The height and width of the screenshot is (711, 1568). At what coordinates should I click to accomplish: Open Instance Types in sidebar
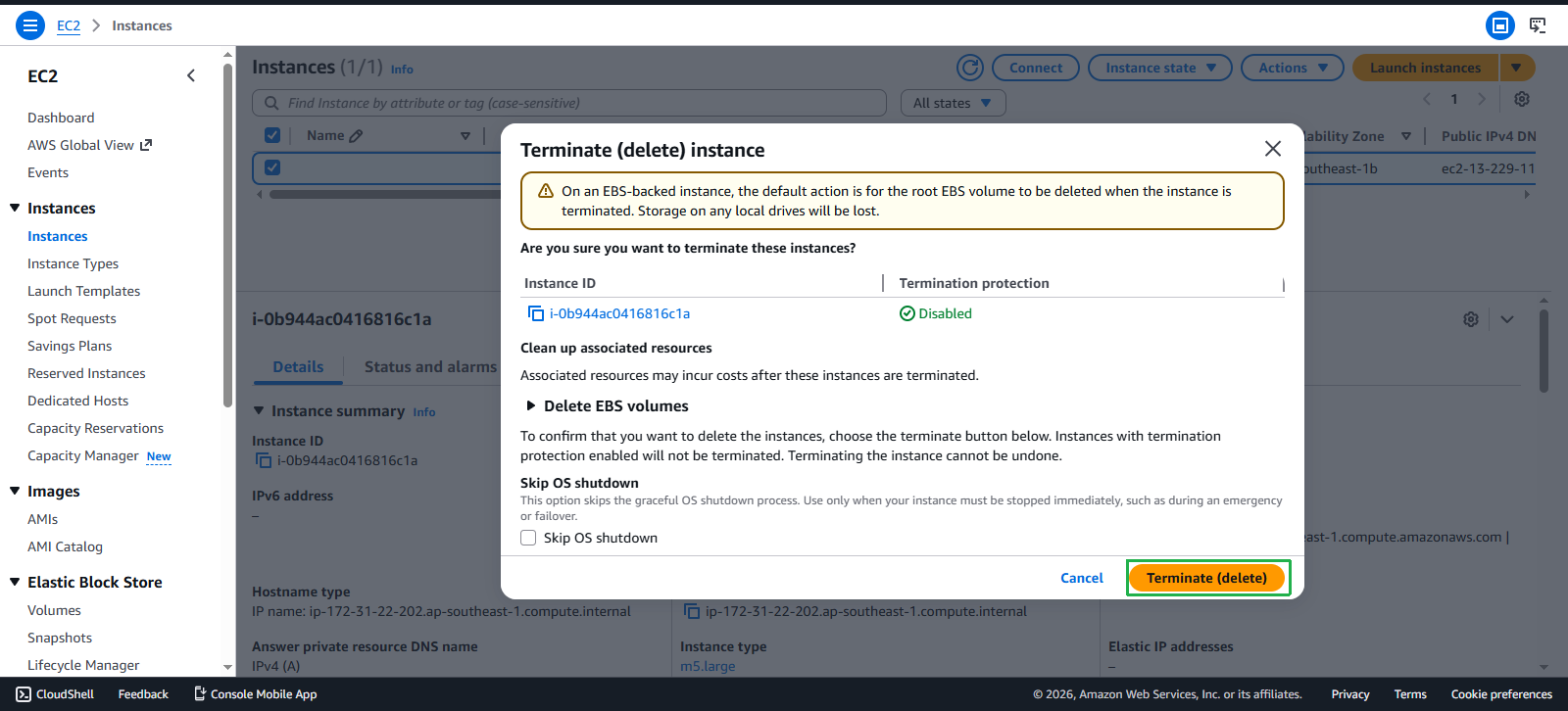pos(73,263)
